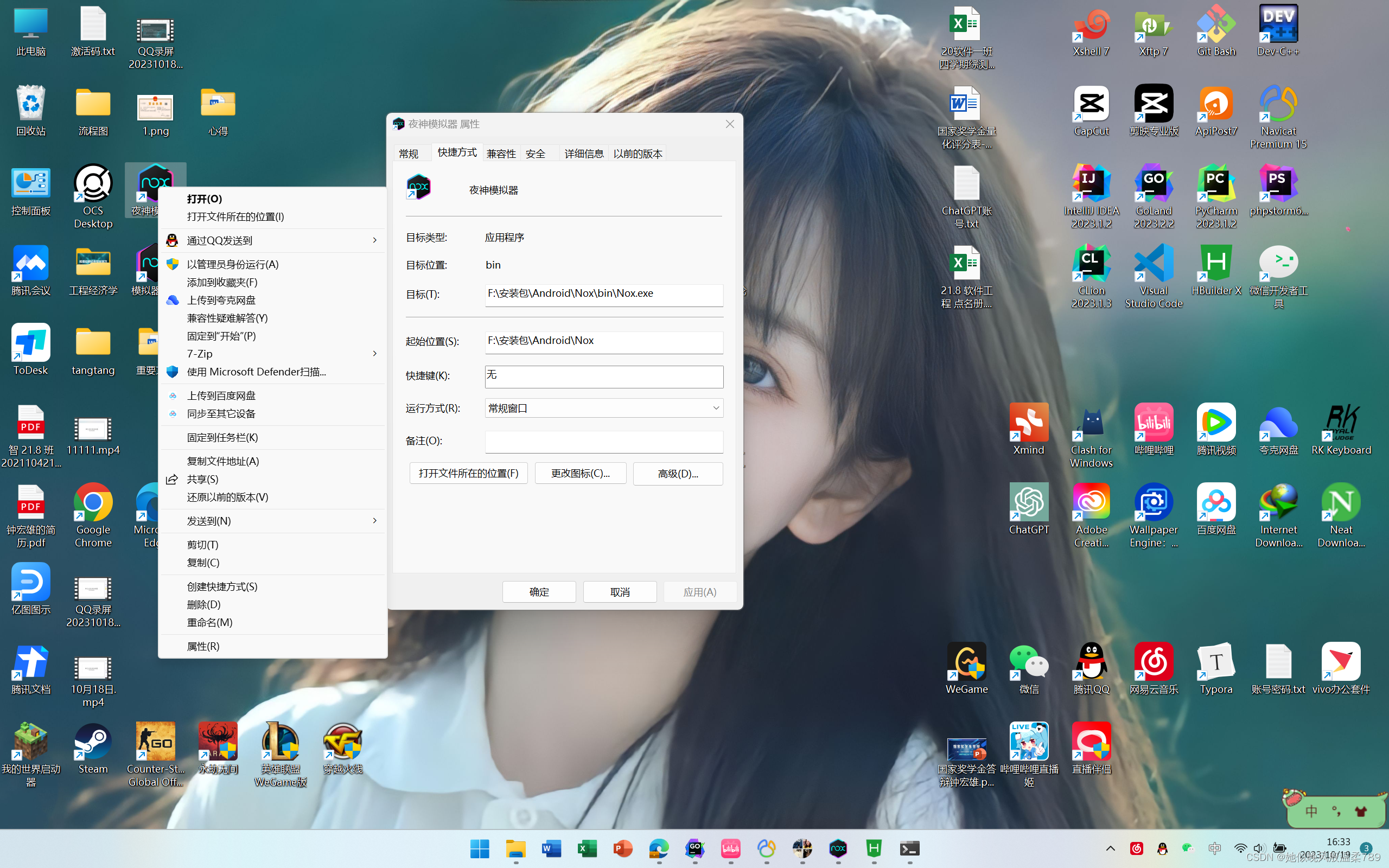This screenshot has height=868, width=1389.
Task: Select the ChatGPT desktop icon
Action: pos(1028,510)
